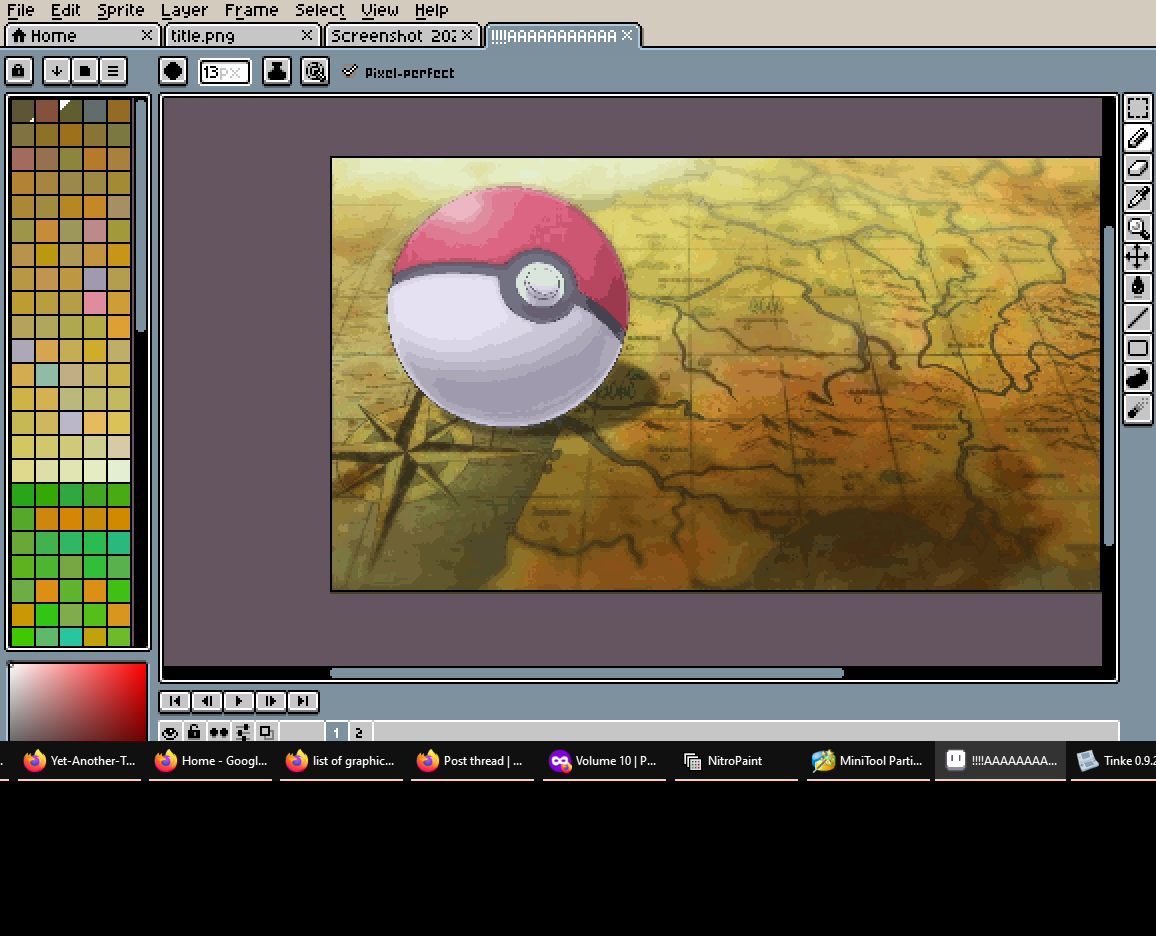Click the canvas horizontal scrollbar
Viewport: 1156px width, 936px height.
tap(586, 673)
